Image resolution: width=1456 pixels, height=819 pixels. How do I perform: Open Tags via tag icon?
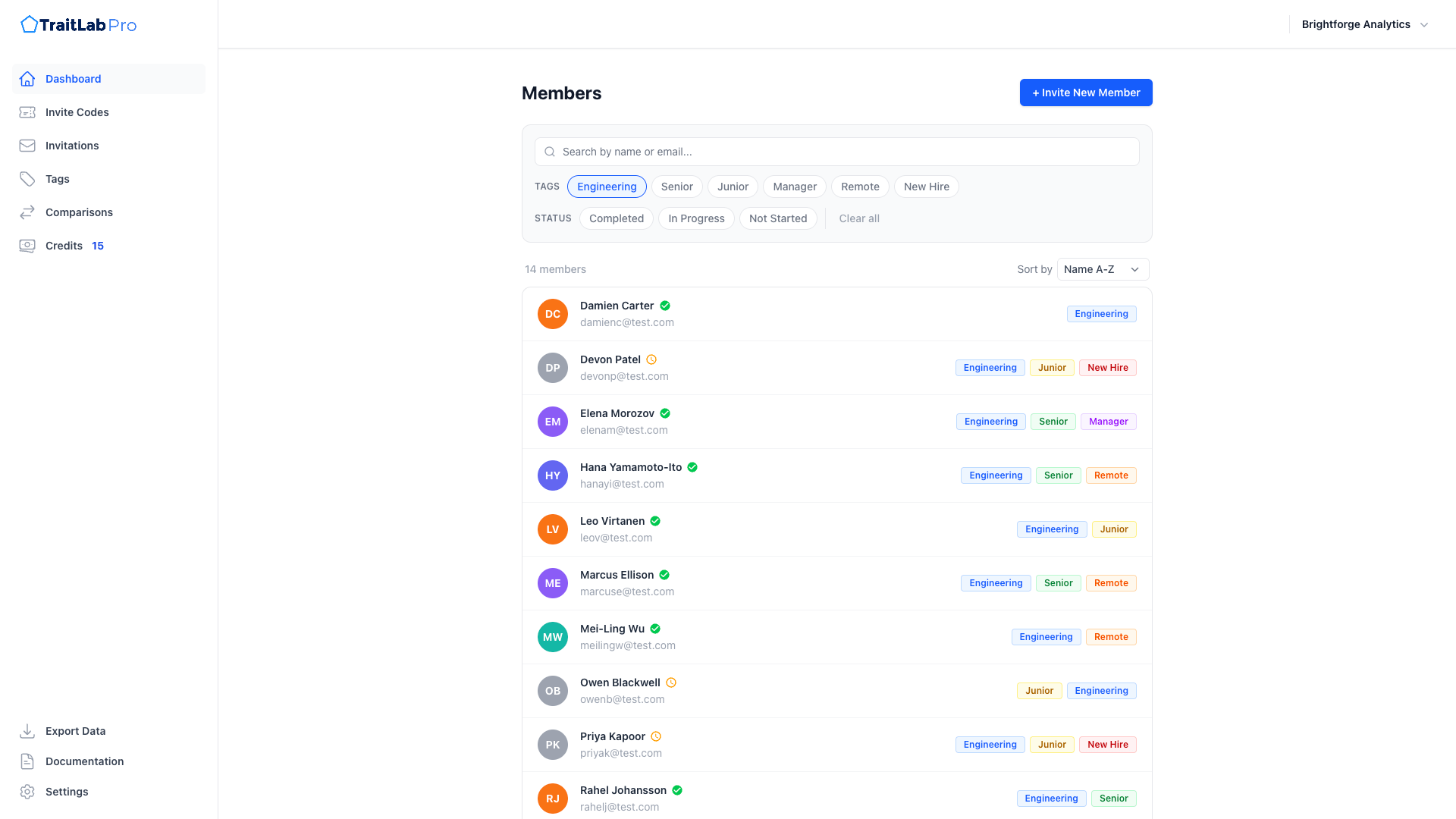click(x=27, y=179)
